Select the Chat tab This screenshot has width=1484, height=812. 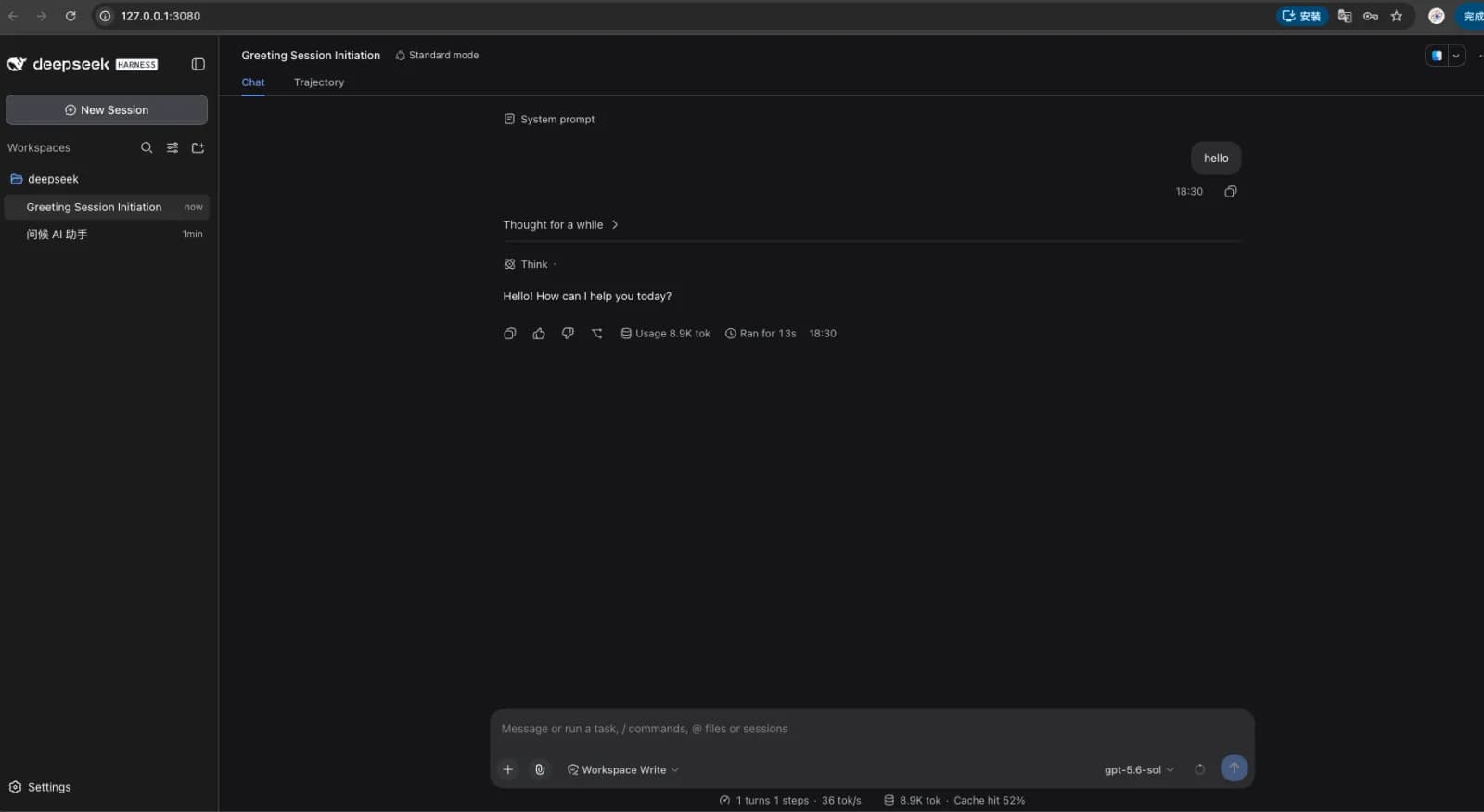pos(253,82)
